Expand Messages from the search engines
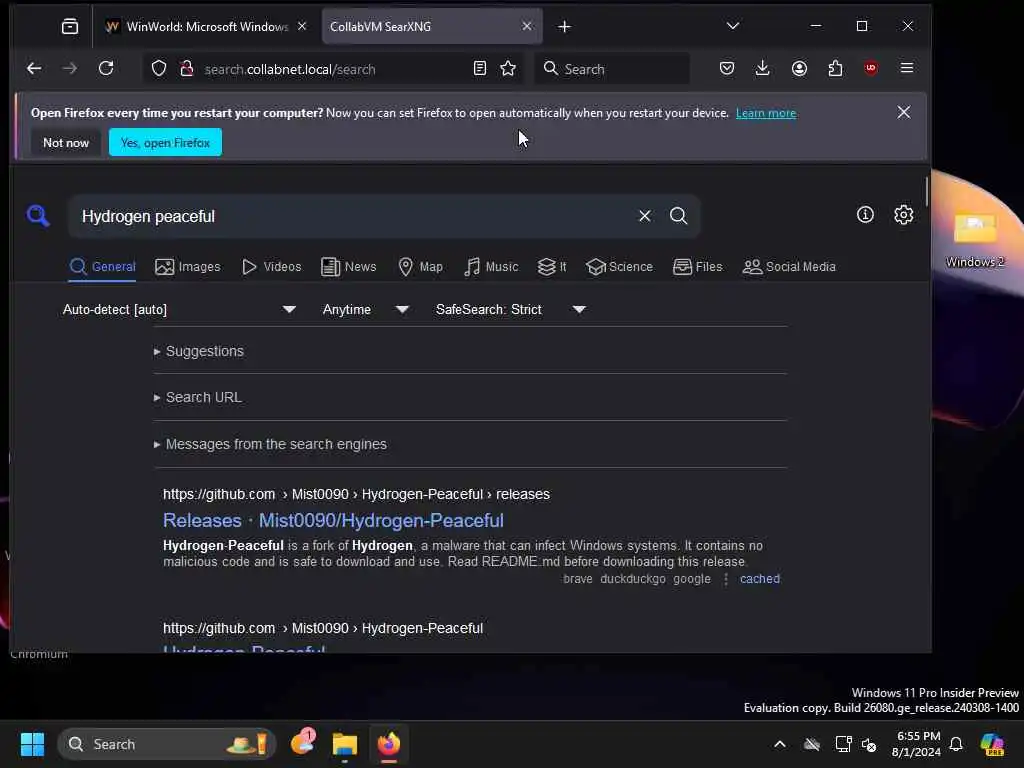 [x=270, y=444]
